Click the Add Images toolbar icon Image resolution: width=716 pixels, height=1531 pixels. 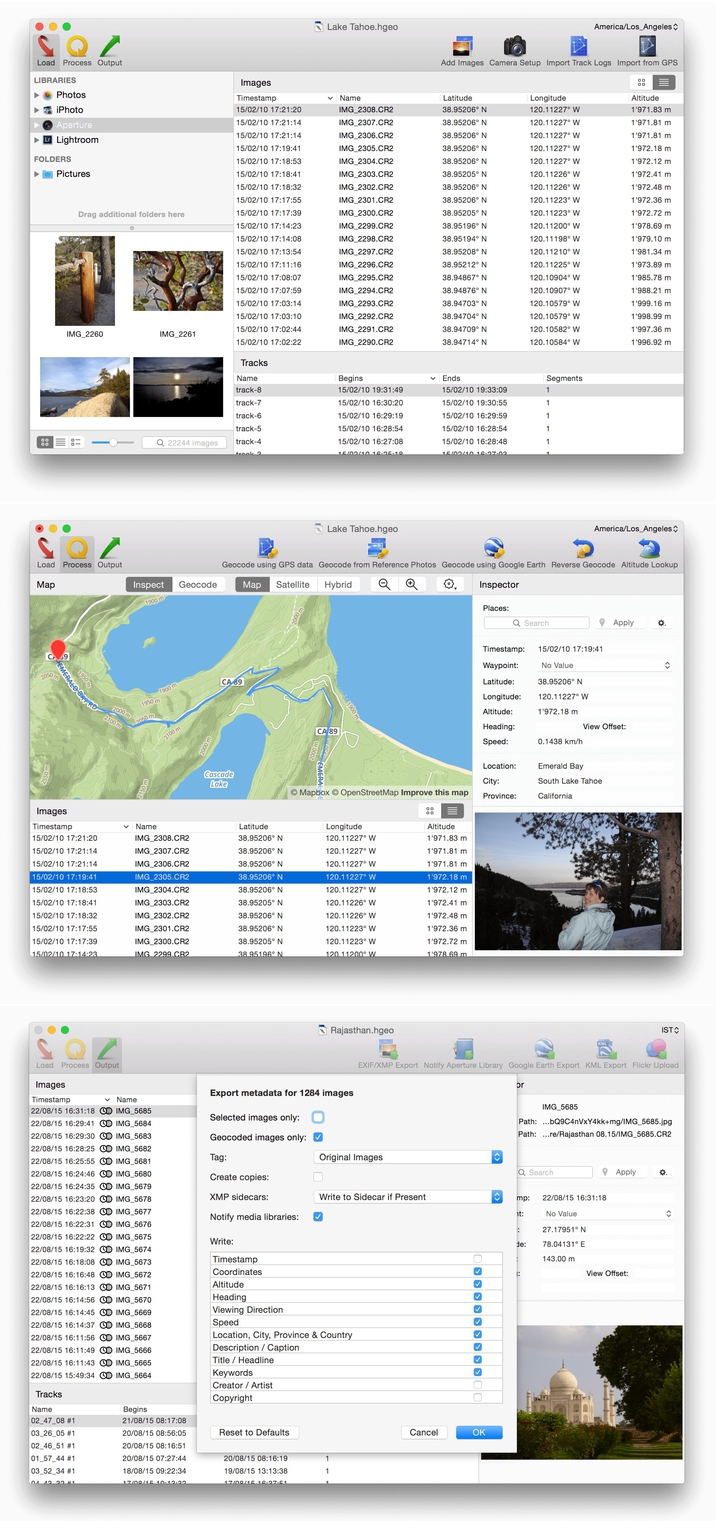[x=462, y=47]
